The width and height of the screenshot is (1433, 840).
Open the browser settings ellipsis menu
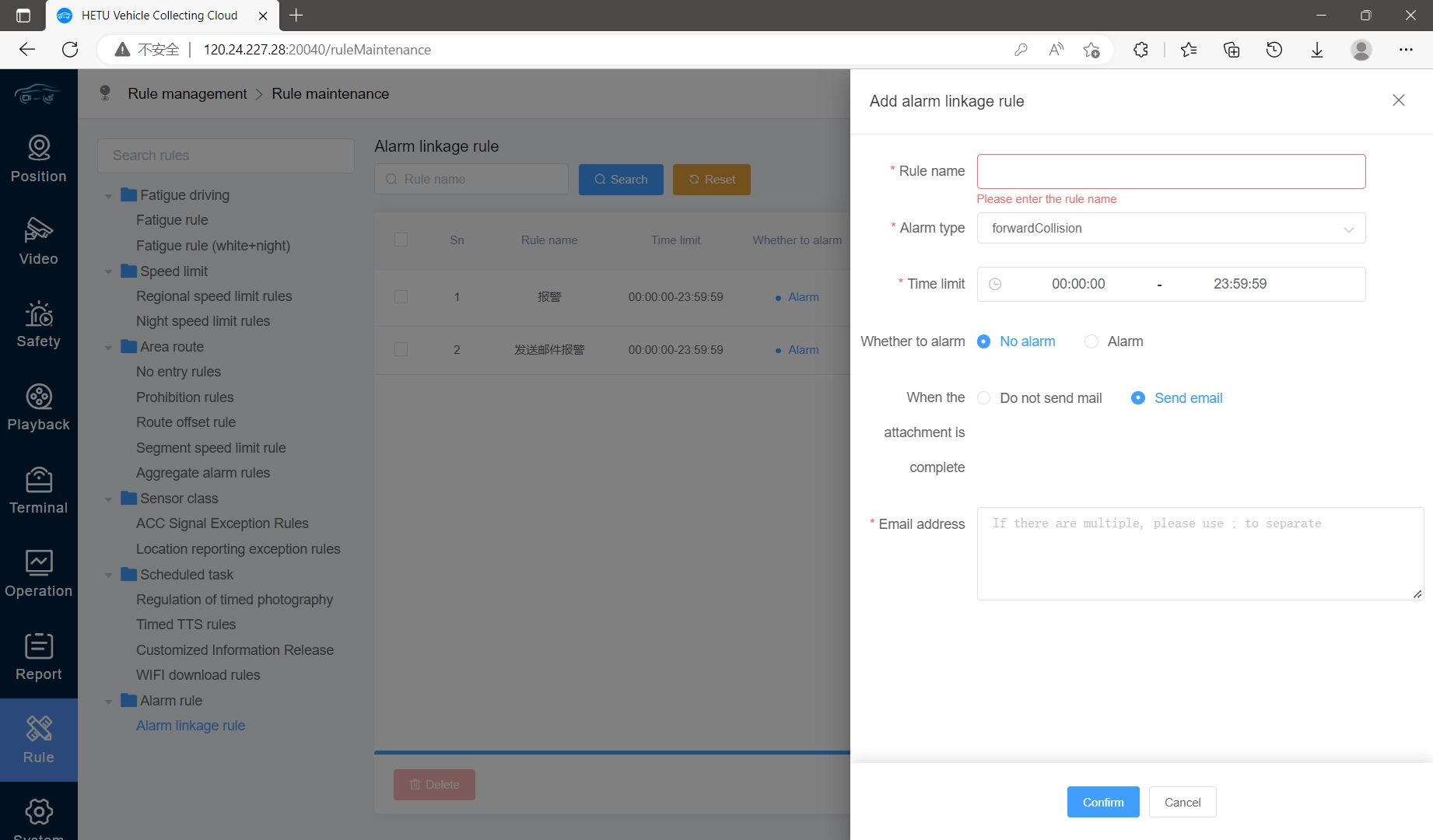pyautogui.click(x=1406, y=50)
